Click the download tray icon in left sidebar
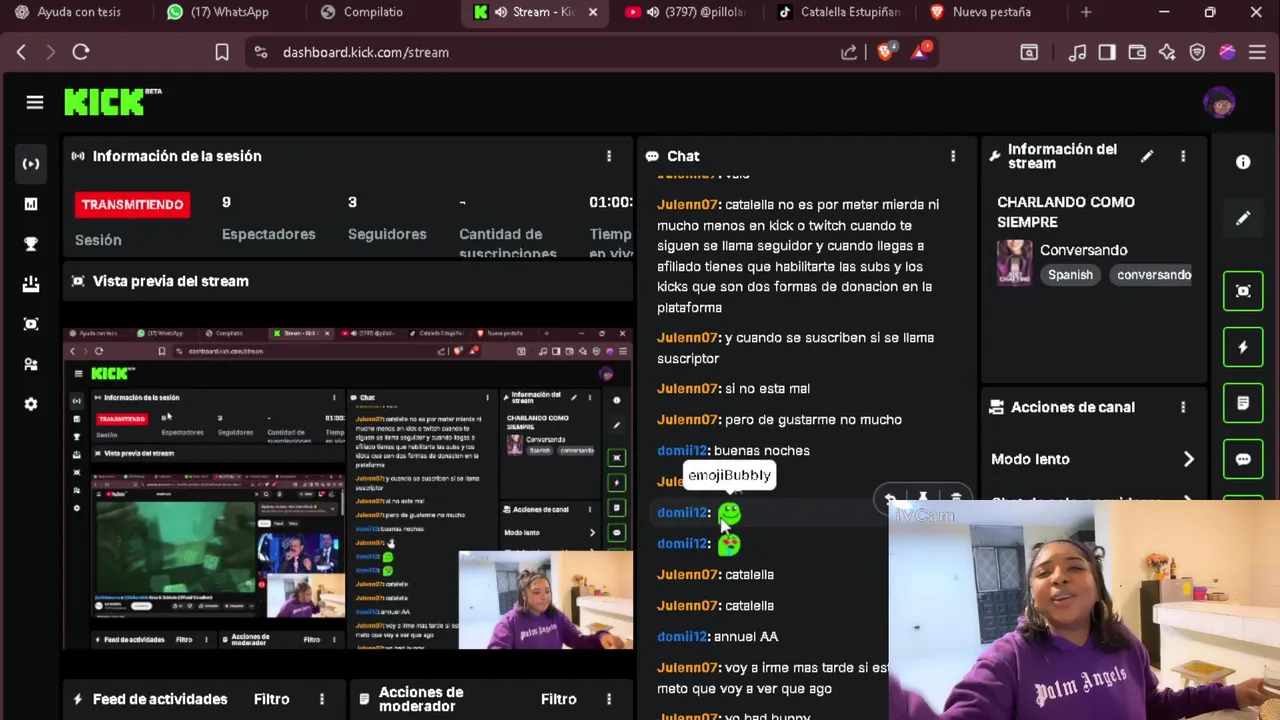Image resolution: width=1280 pixels, height=720 pixels. pos(31,284)
